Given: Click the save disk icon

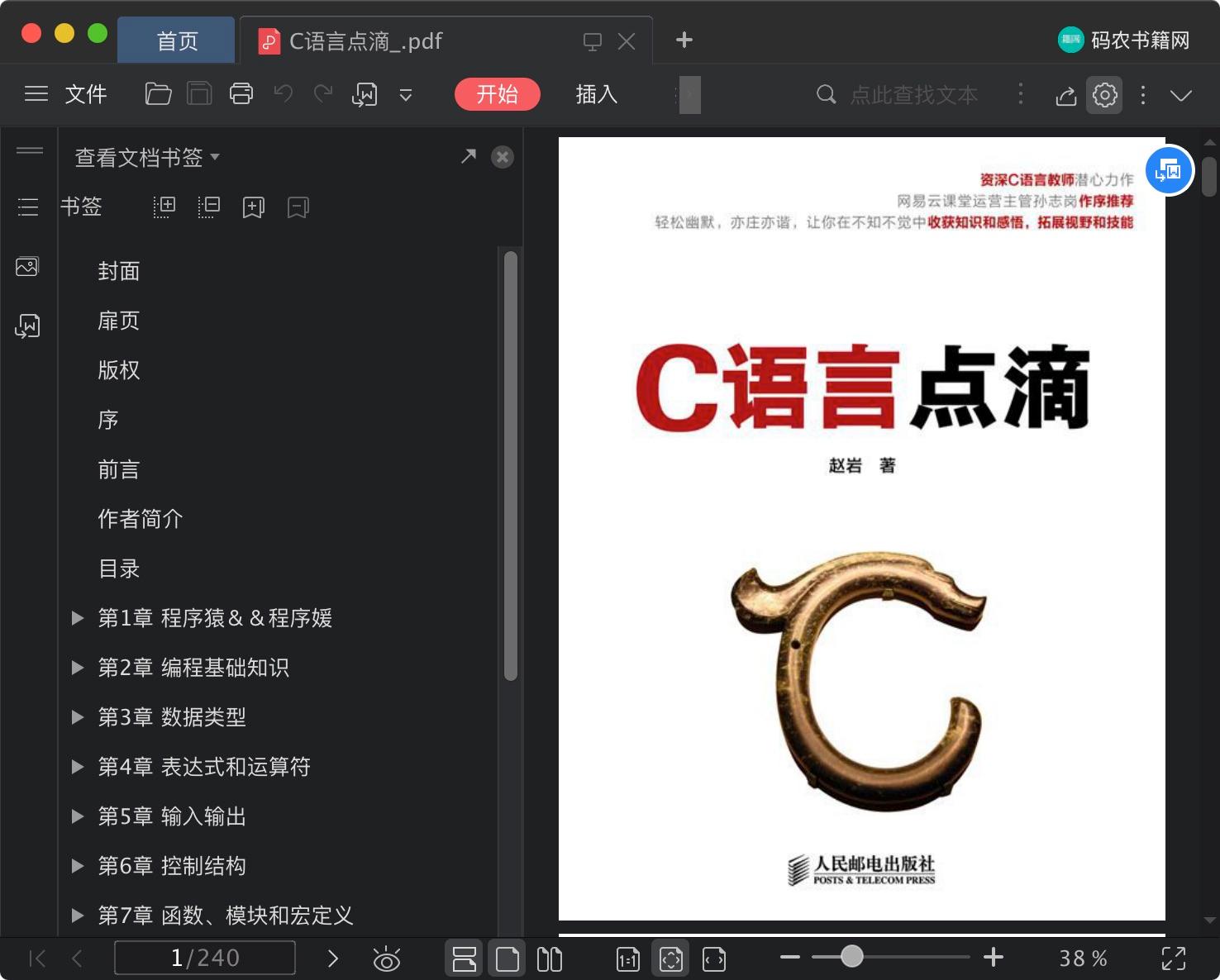Looking at the screenshot, I should [x=199, y=94].
